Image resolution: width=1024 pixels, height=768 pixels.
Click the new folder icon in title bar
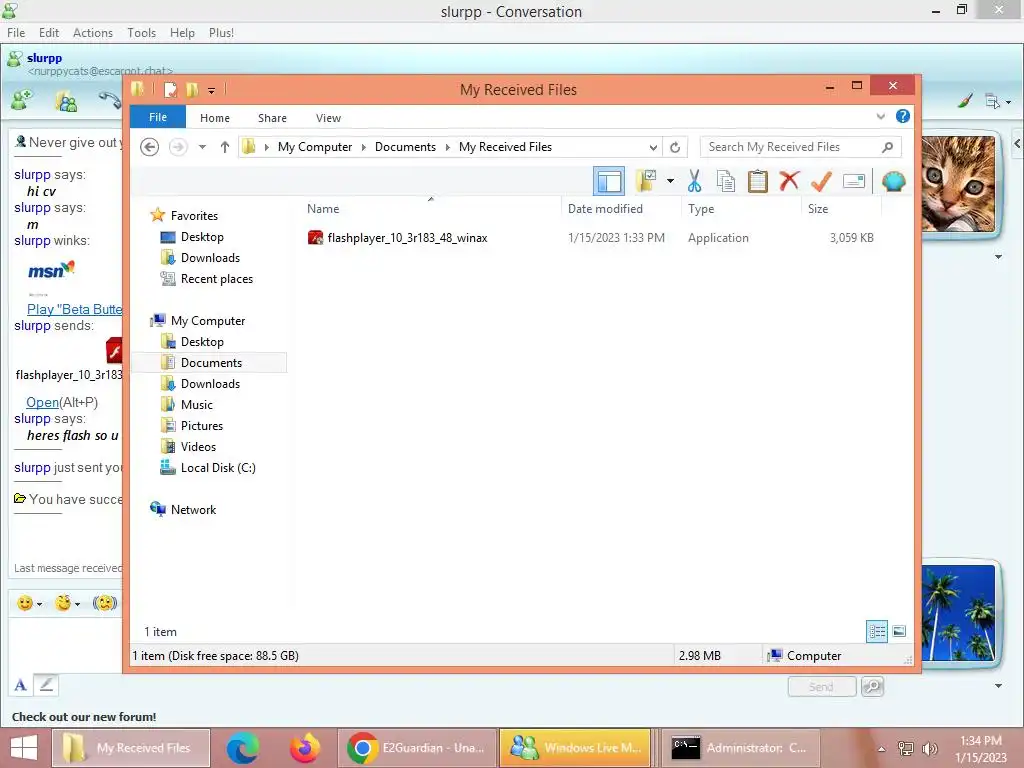pyautogui.click(x=192, y=89)
